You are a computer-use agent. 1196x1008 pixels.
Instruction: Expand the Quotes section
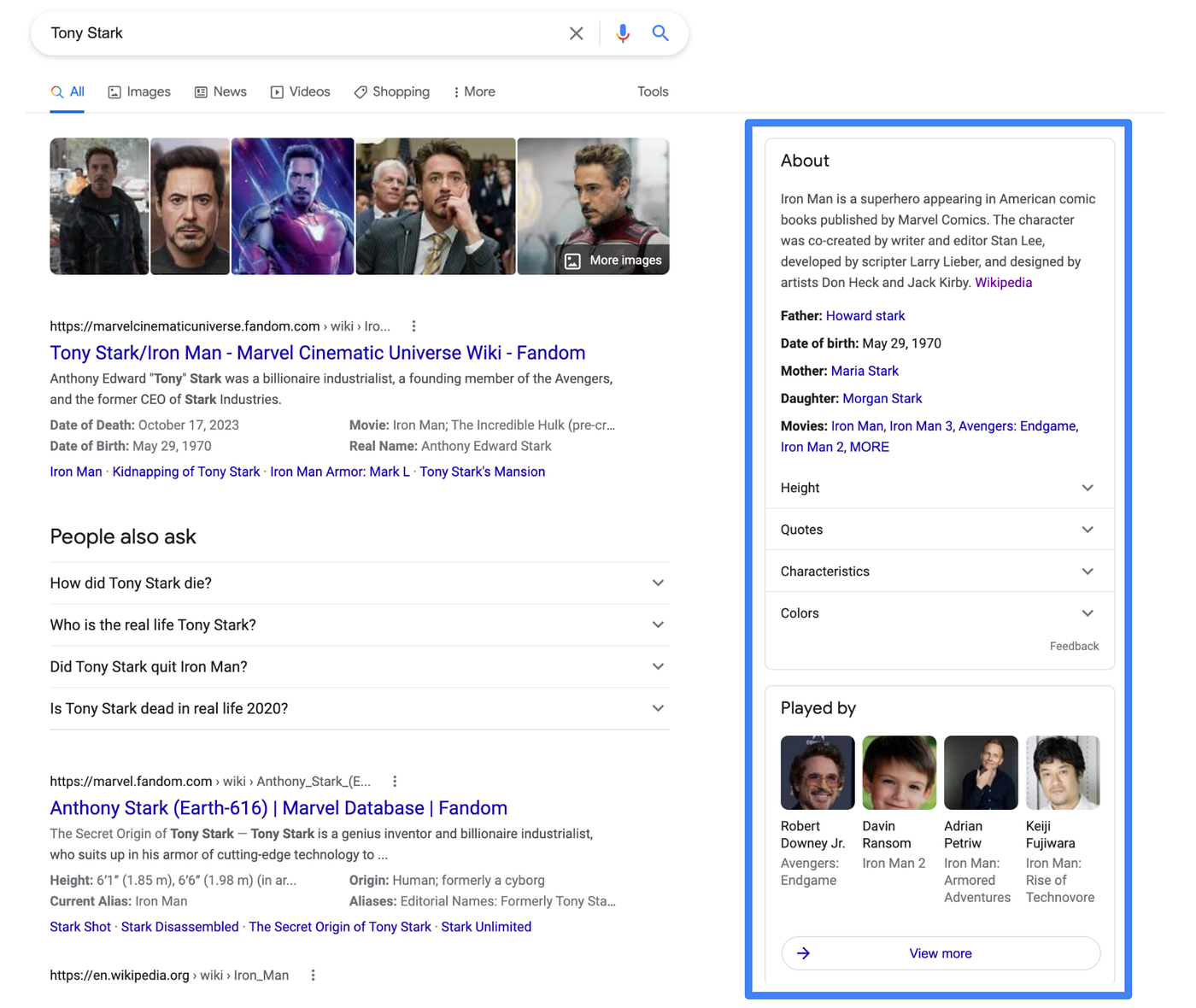(940, 530)
